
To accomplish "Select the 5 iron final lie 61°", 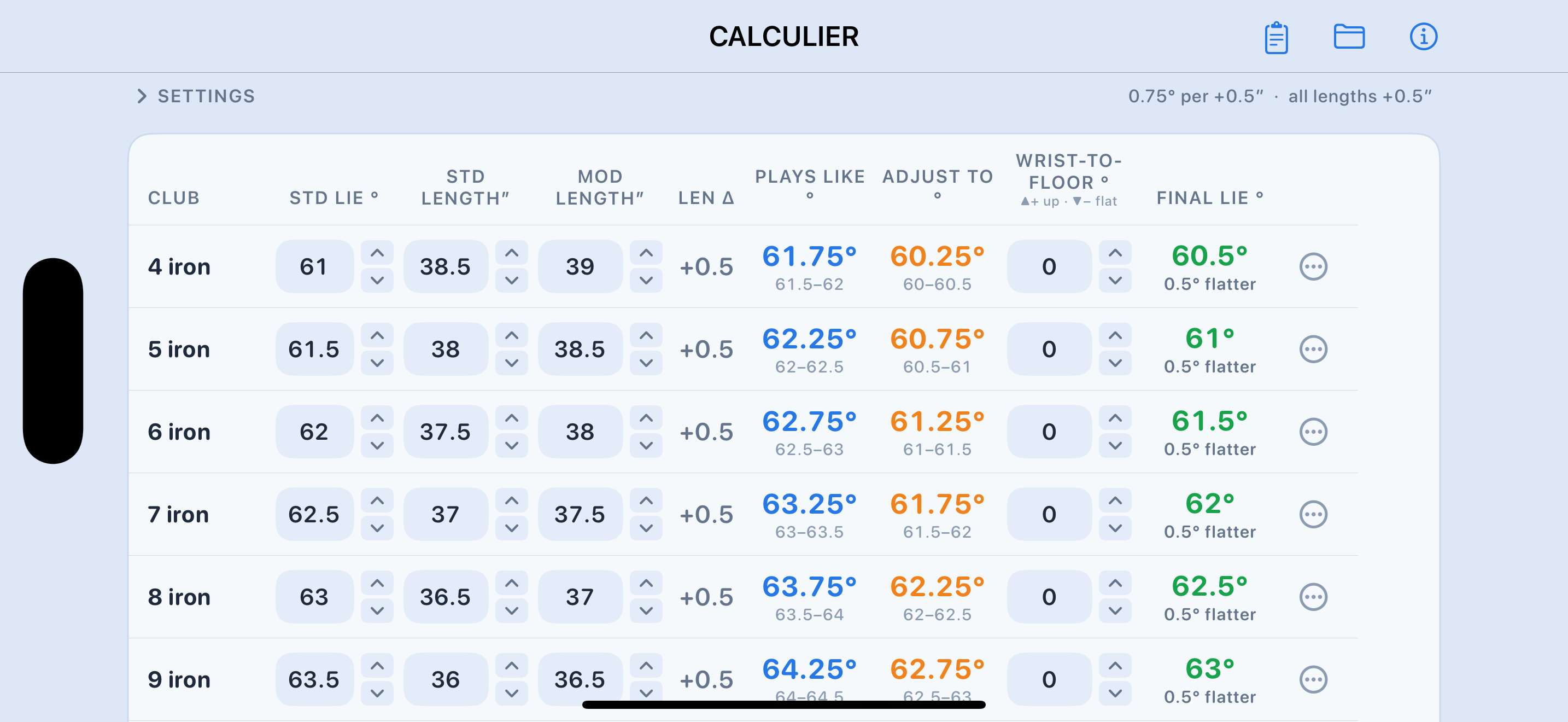I will coord(1209,339).
